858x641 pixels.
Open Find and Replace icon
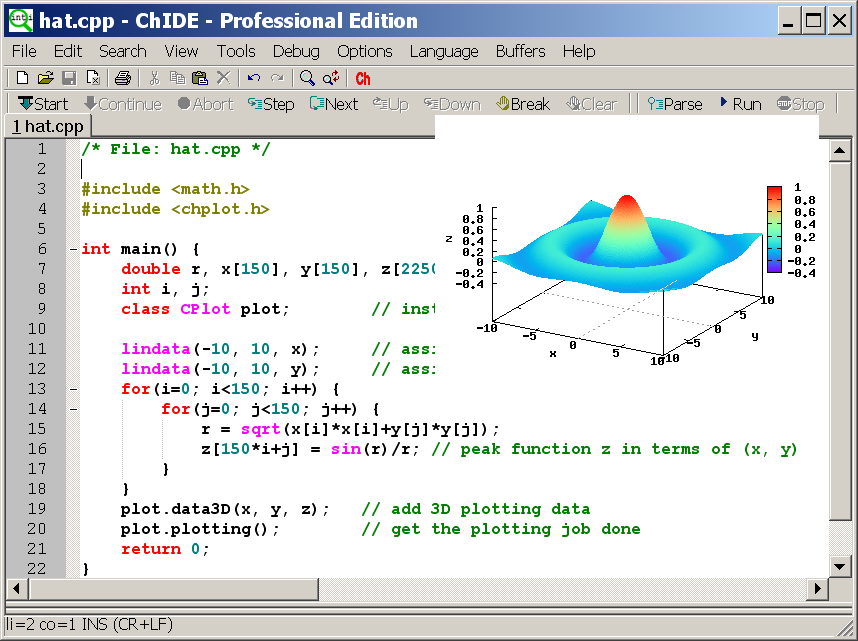coord(331,78)
